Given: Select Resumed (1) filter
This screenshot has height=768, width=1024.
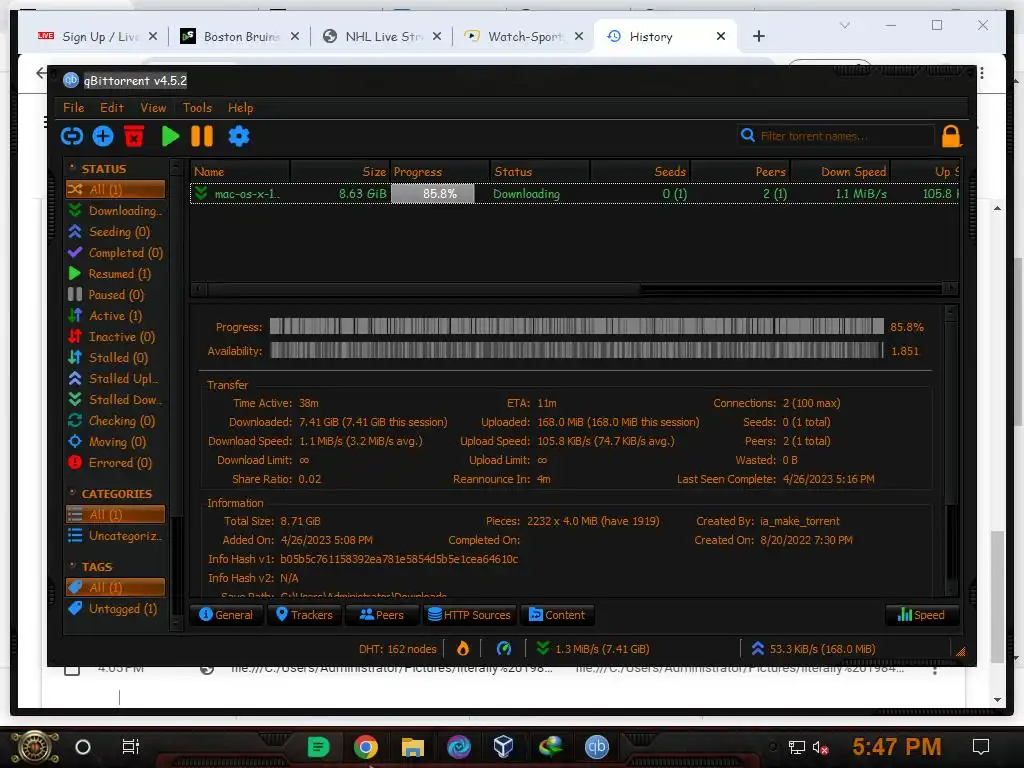Looking at the screenshot, I should point(115,274).
